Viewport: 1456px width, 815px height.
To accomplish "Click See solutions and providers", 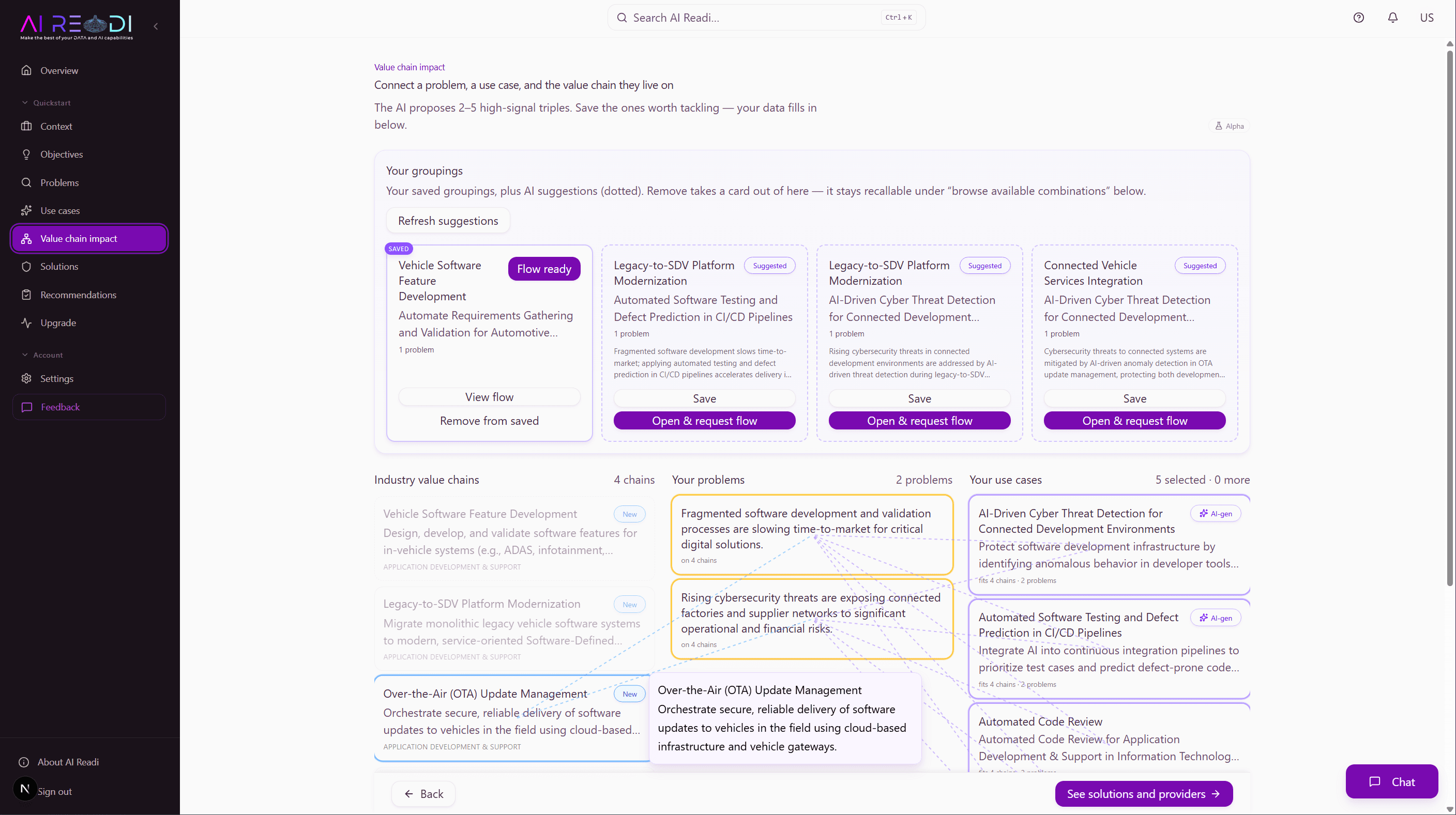I will click(x=1143, y=794).
